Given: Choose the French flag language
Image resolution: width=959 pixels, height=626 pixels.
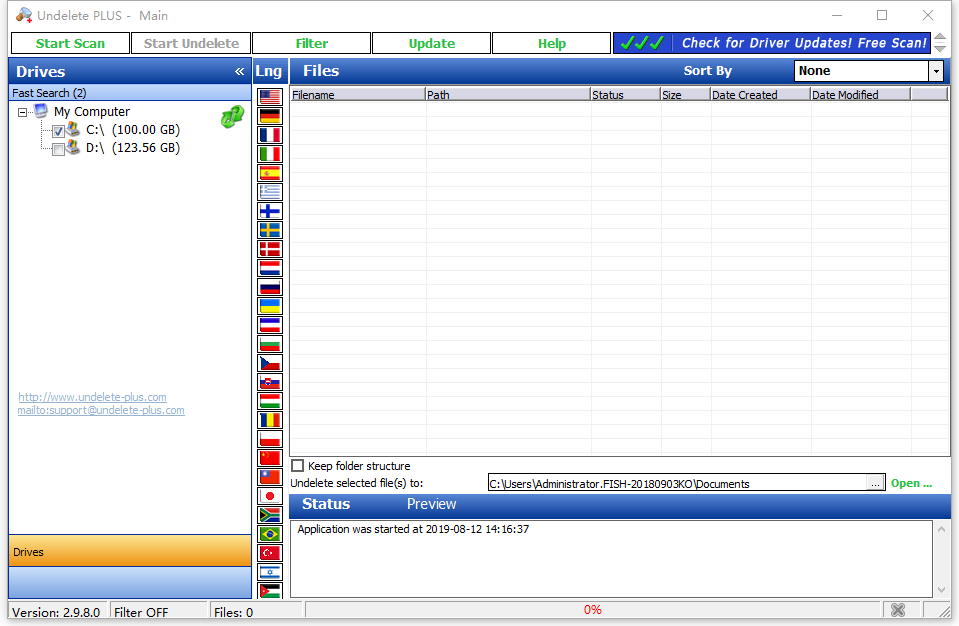Looking at the screenshot, I should click(x=270, y=134).
